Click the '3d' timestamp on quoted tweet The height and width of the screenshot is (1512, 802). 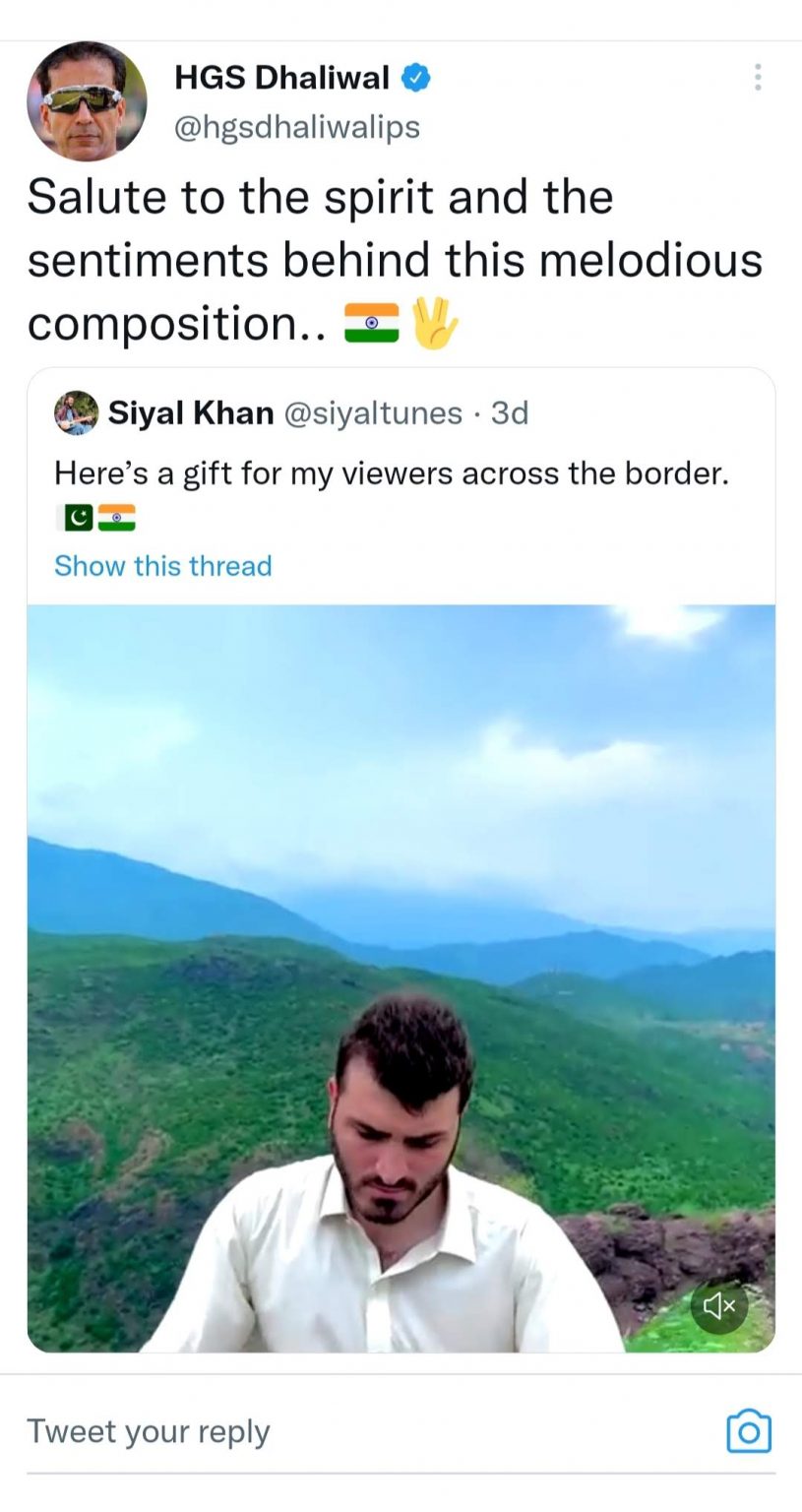pos(510,413)
